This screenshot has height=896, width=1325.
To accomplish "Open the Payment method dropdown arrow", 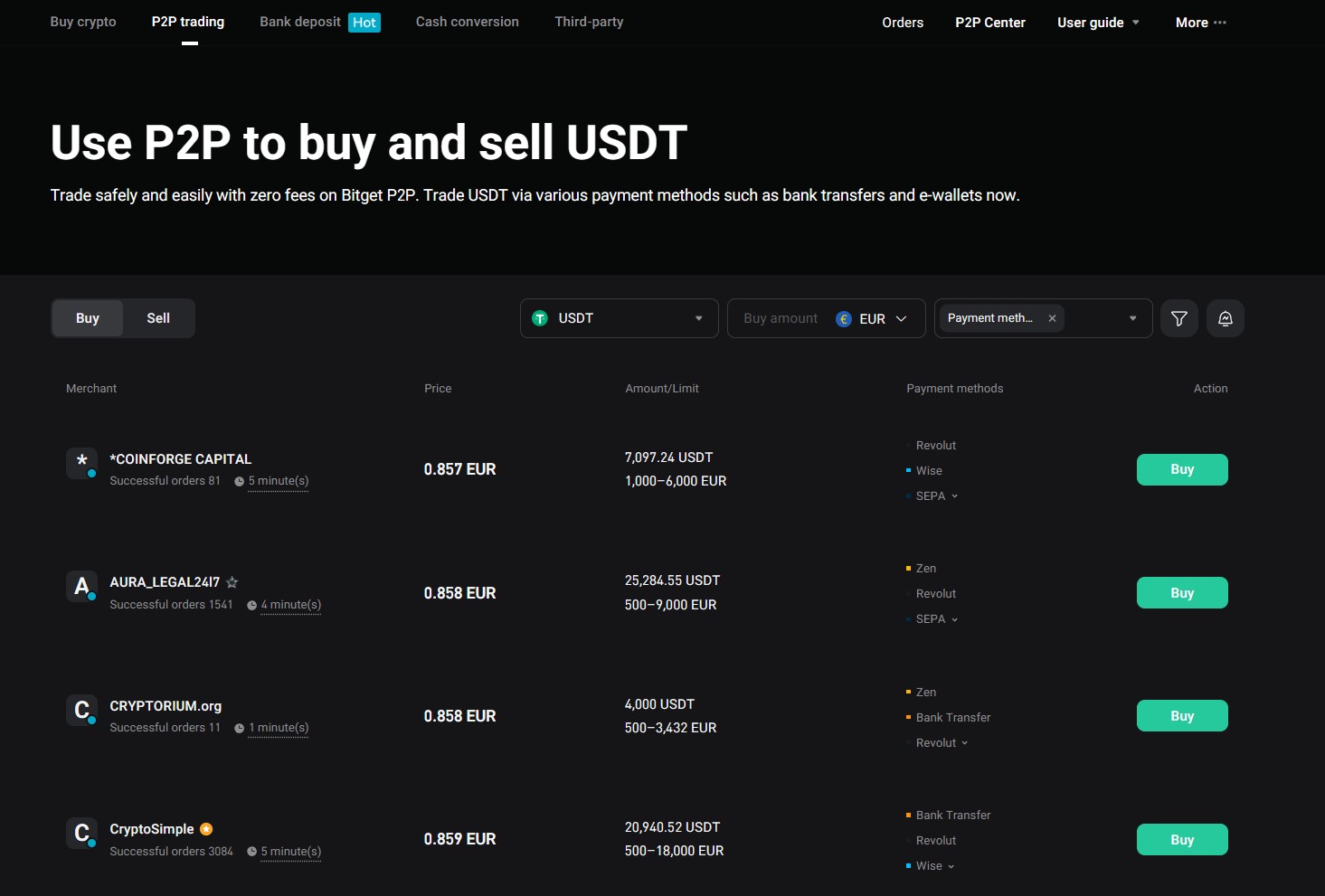I will [1132, 318].
